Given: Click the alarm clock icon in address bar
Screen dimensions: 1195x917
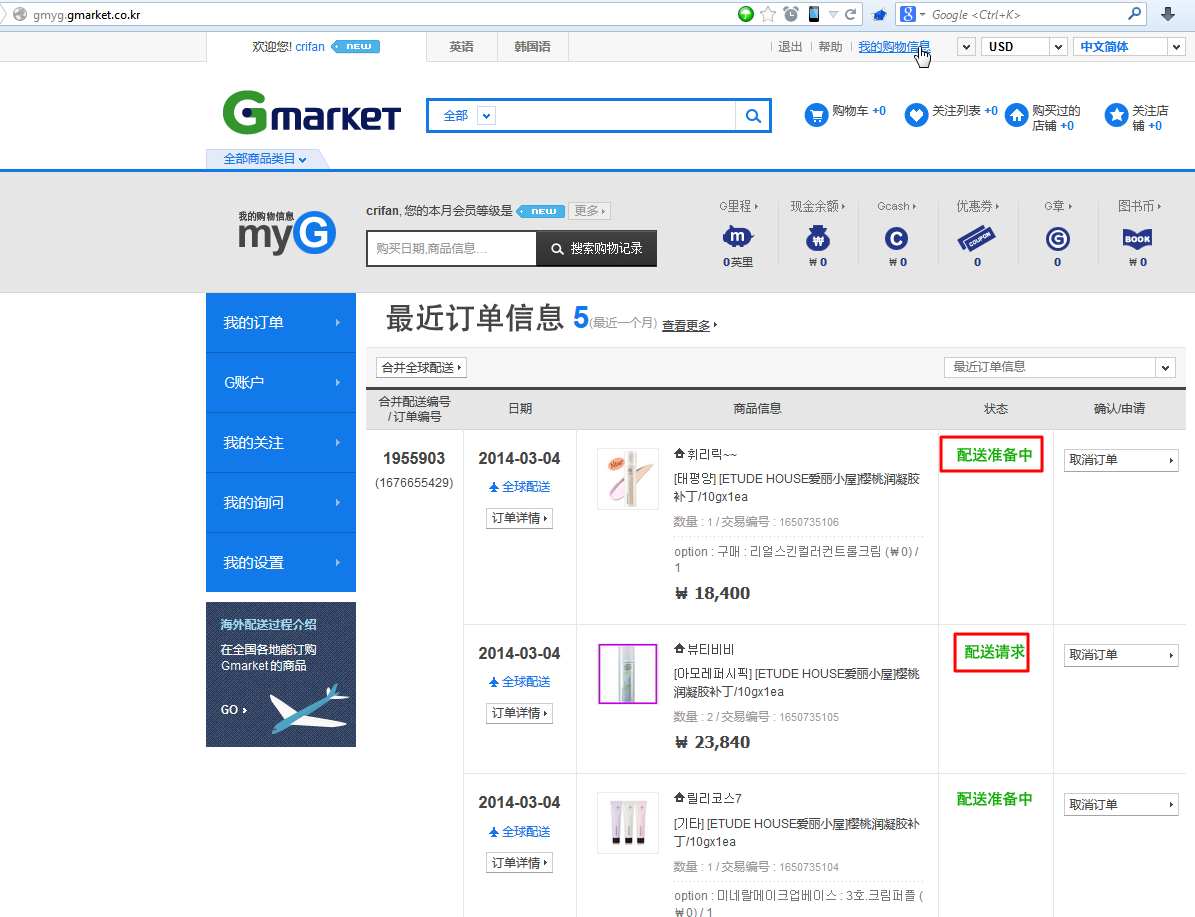Looking at the screenshot, I should click(x=791, y=14).
